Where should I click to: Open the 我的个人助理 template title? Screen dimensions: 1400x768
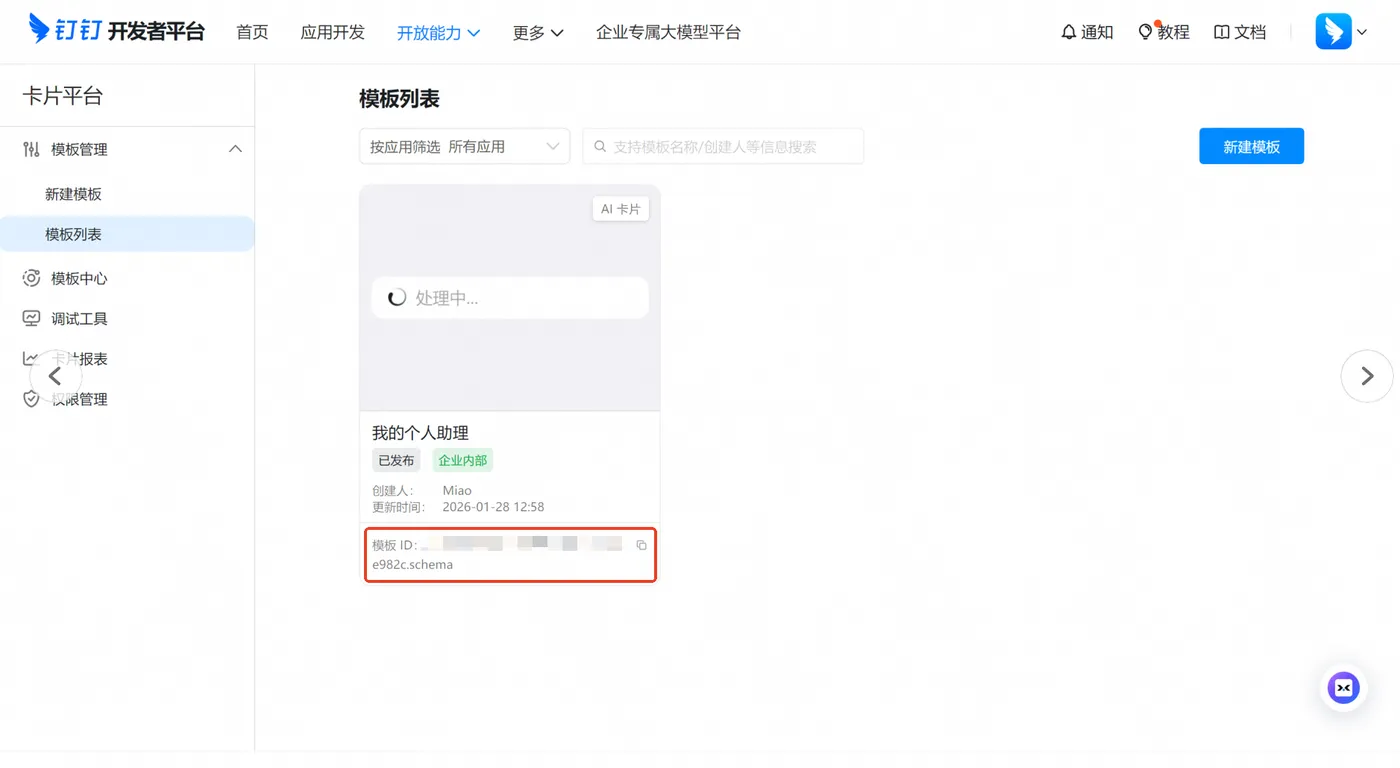tap(420, 433)
